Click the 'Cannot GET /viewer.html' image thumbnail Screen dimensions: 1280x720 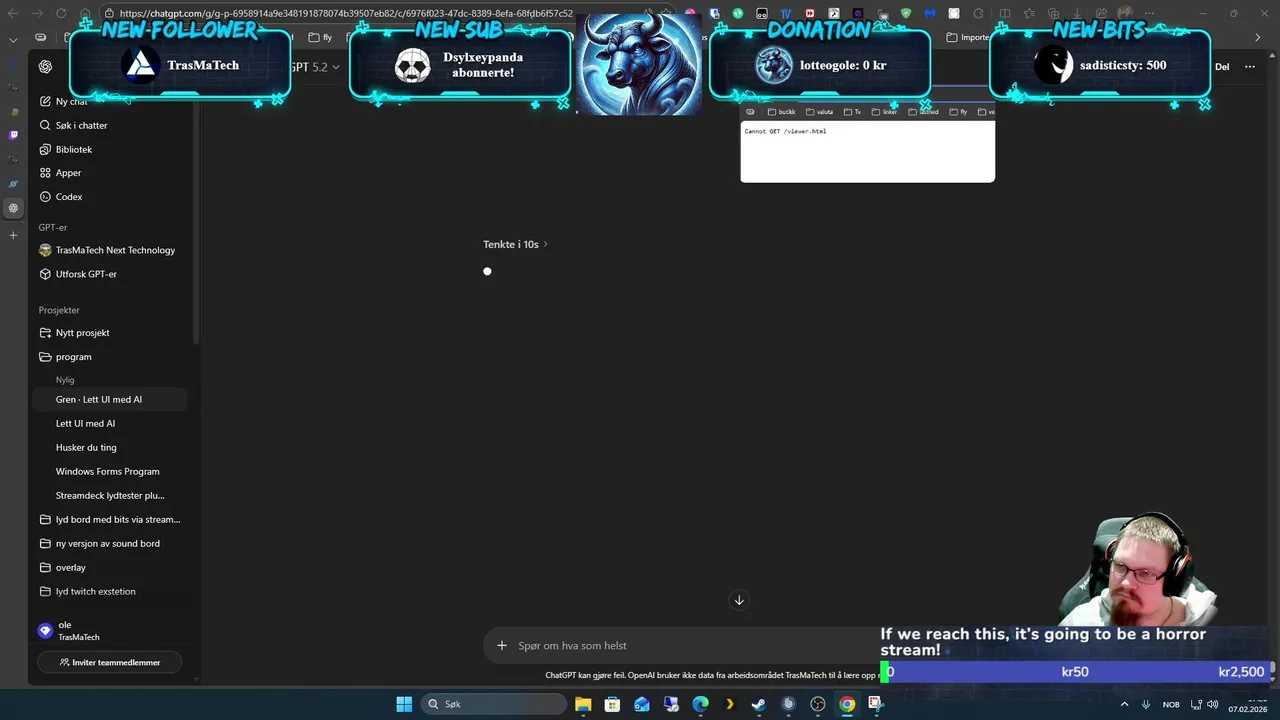[867, 145]
